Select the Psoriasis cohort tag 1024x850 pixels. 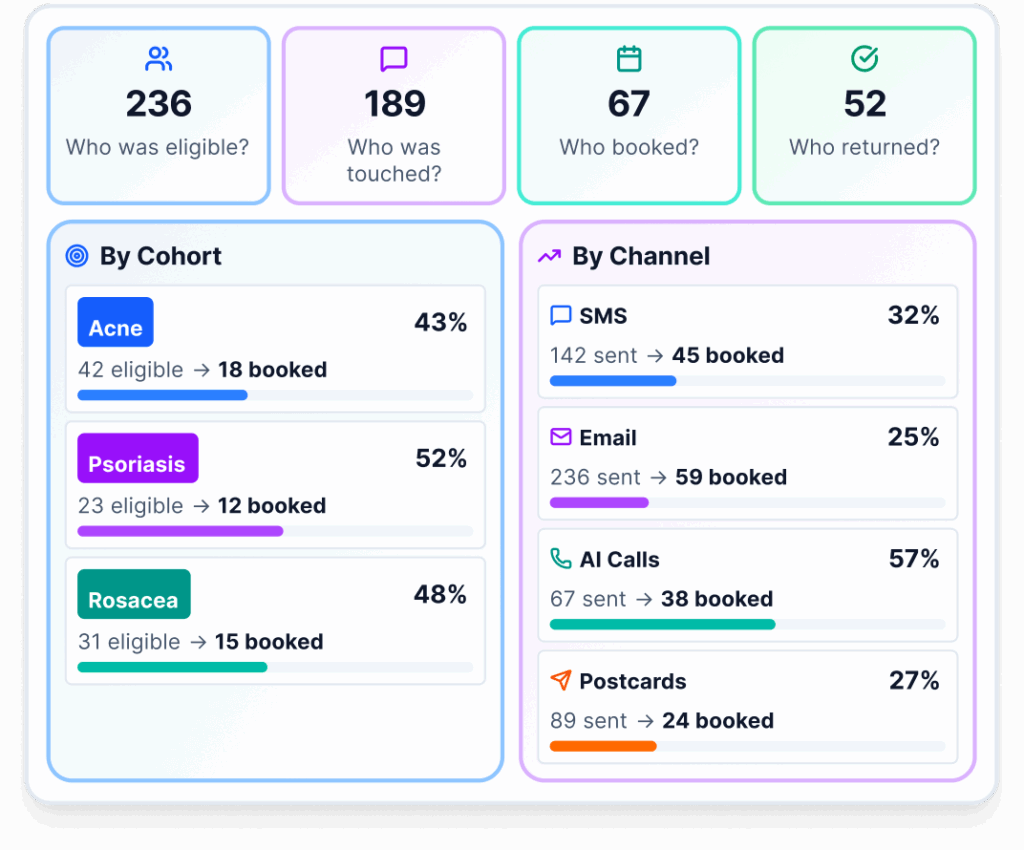pyautogui.click(x=137, y=458)
